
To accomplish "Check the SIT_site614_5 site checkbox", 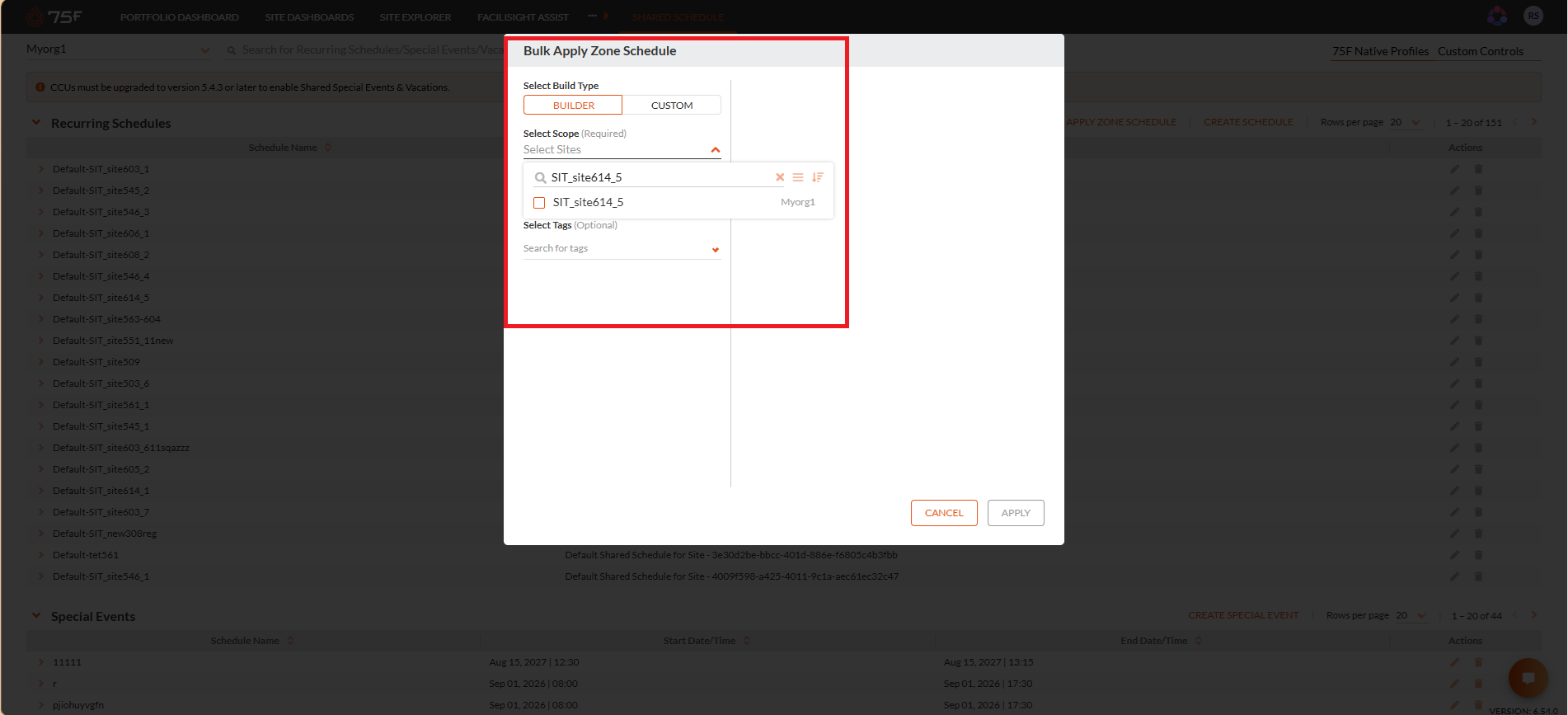I will [x=539, y=203].
